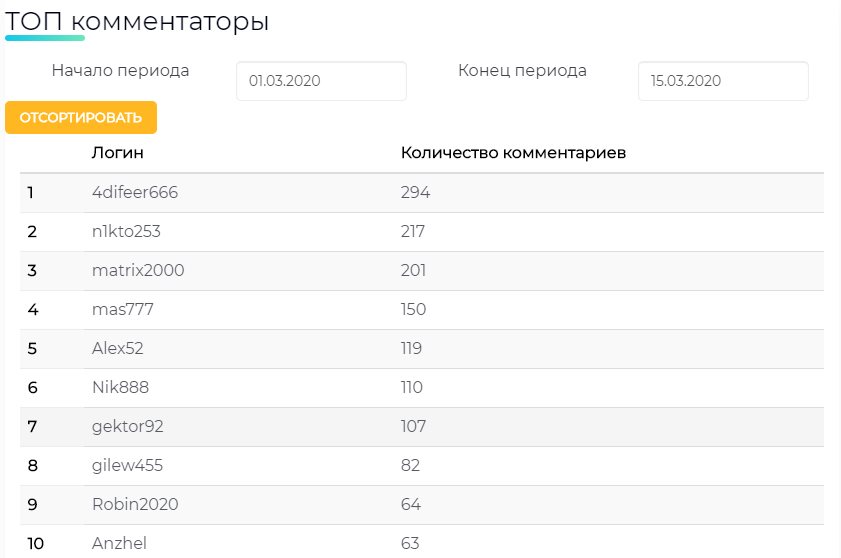Click the ОТСОРТИРОВАТЬ button
The width and height of the screenshot is (841, 558).
coord(81,118)
